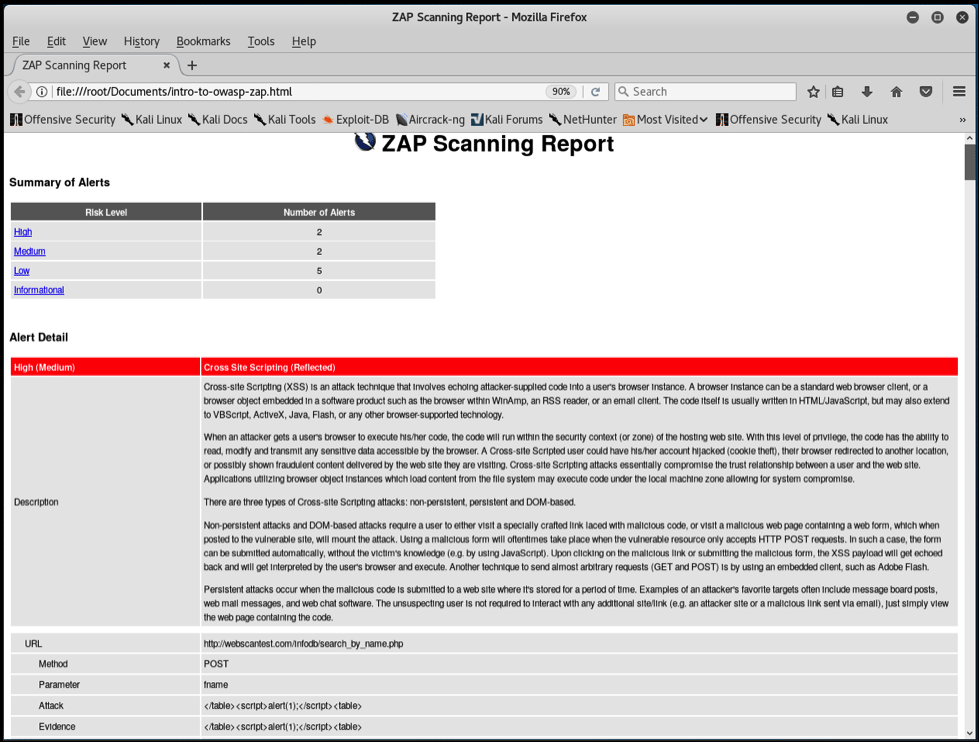Click the Alert Detail heading
979x742 pixels.
click(x=39, y=337)
